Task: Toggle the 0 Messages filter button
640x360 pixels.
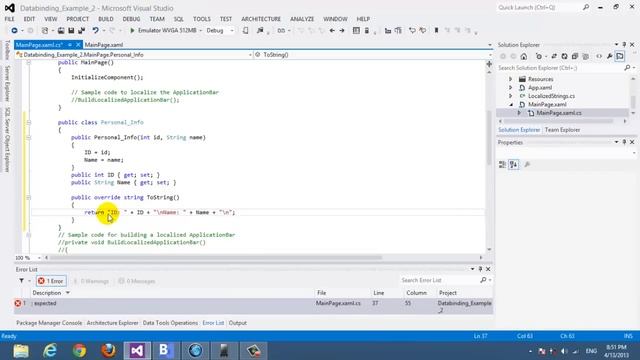Action: (137, 281)
